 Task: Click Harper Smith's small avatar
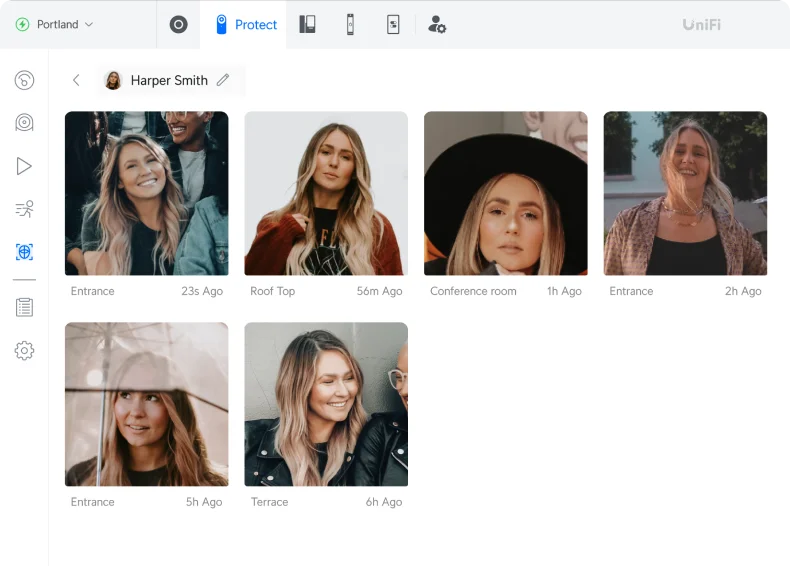(113, 80)
